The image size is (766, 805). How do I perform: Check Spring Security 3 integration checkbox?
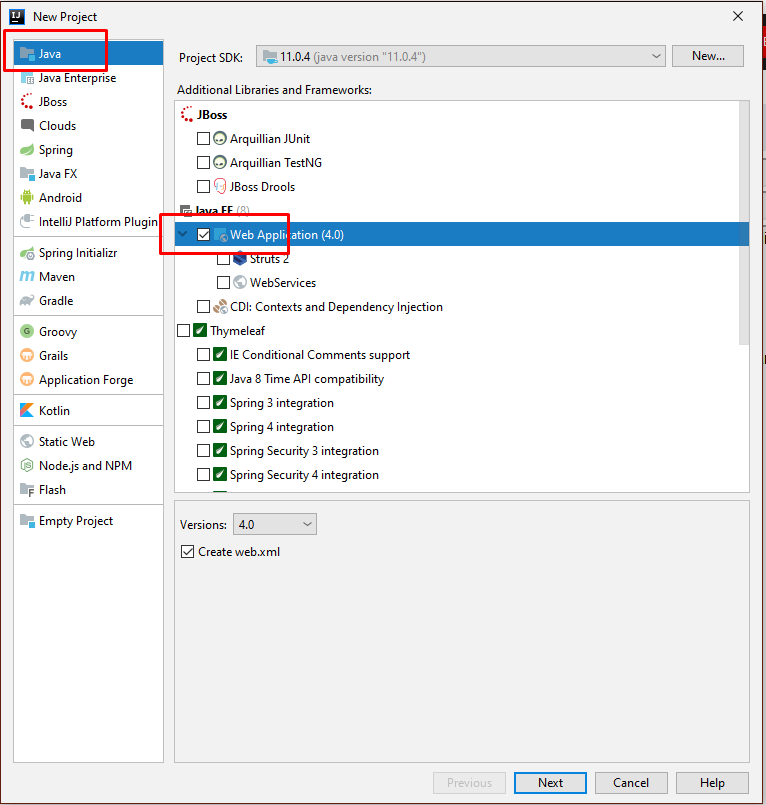point(203,450)
